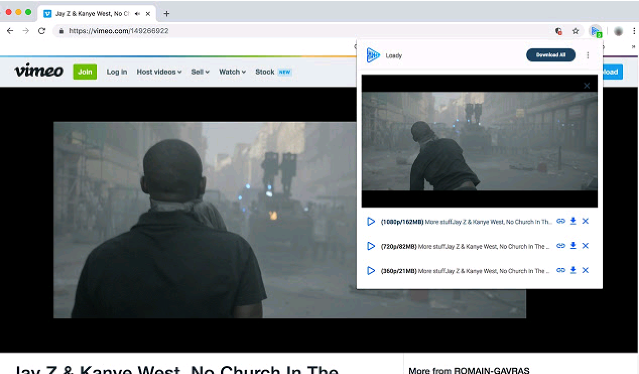The height and width of the screenshot is (374, 639).
Task: Download the 1080p/162MB video
Action: (573, 221)
